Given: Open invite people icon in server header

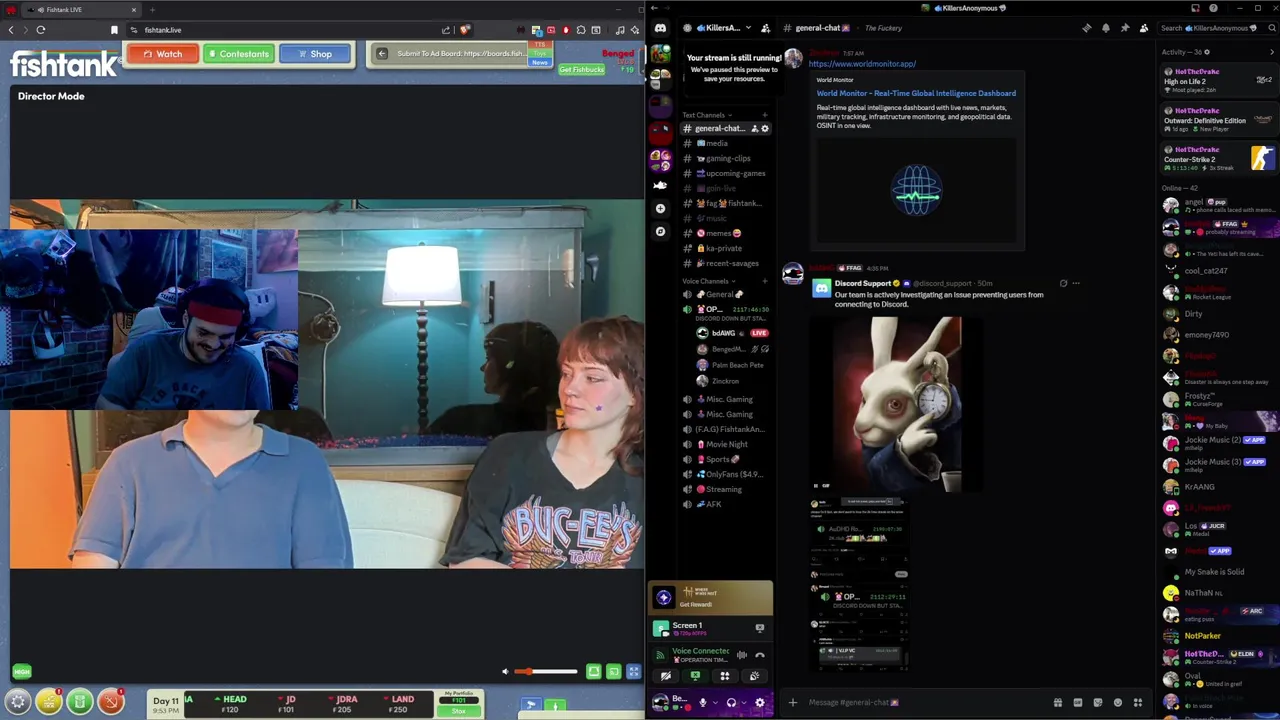Looking at the screenshot, I should [x=765, y=28].
